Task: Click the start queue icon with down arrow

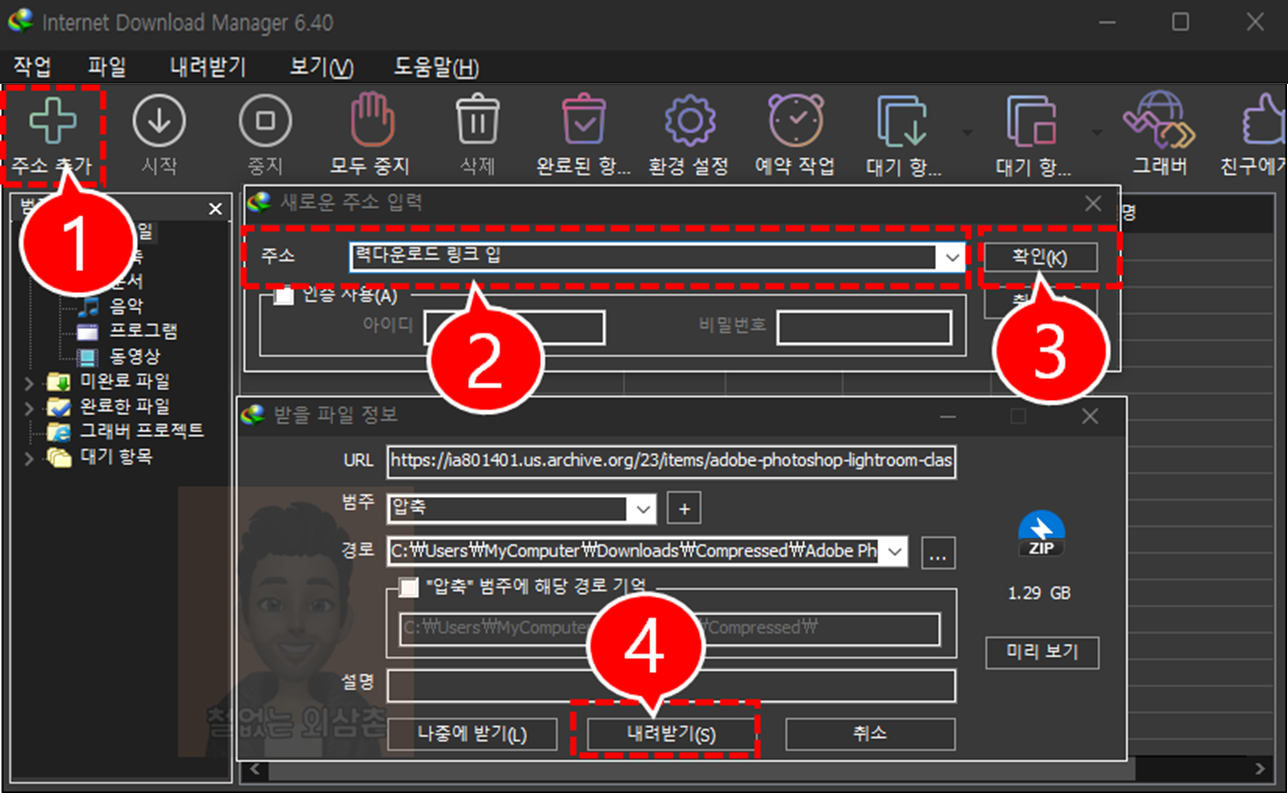Action: coord(902,122)
